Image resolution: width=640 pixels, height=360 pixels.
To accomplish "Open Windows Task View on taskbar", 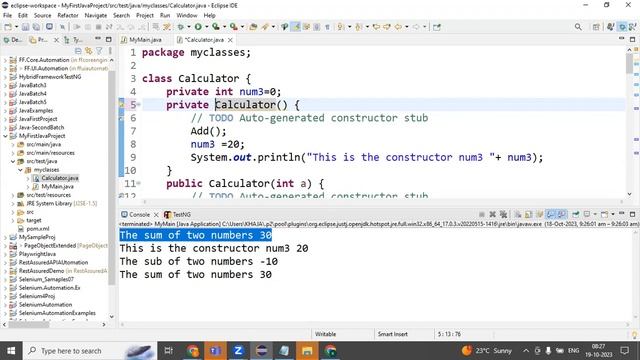I will [168, 351].
